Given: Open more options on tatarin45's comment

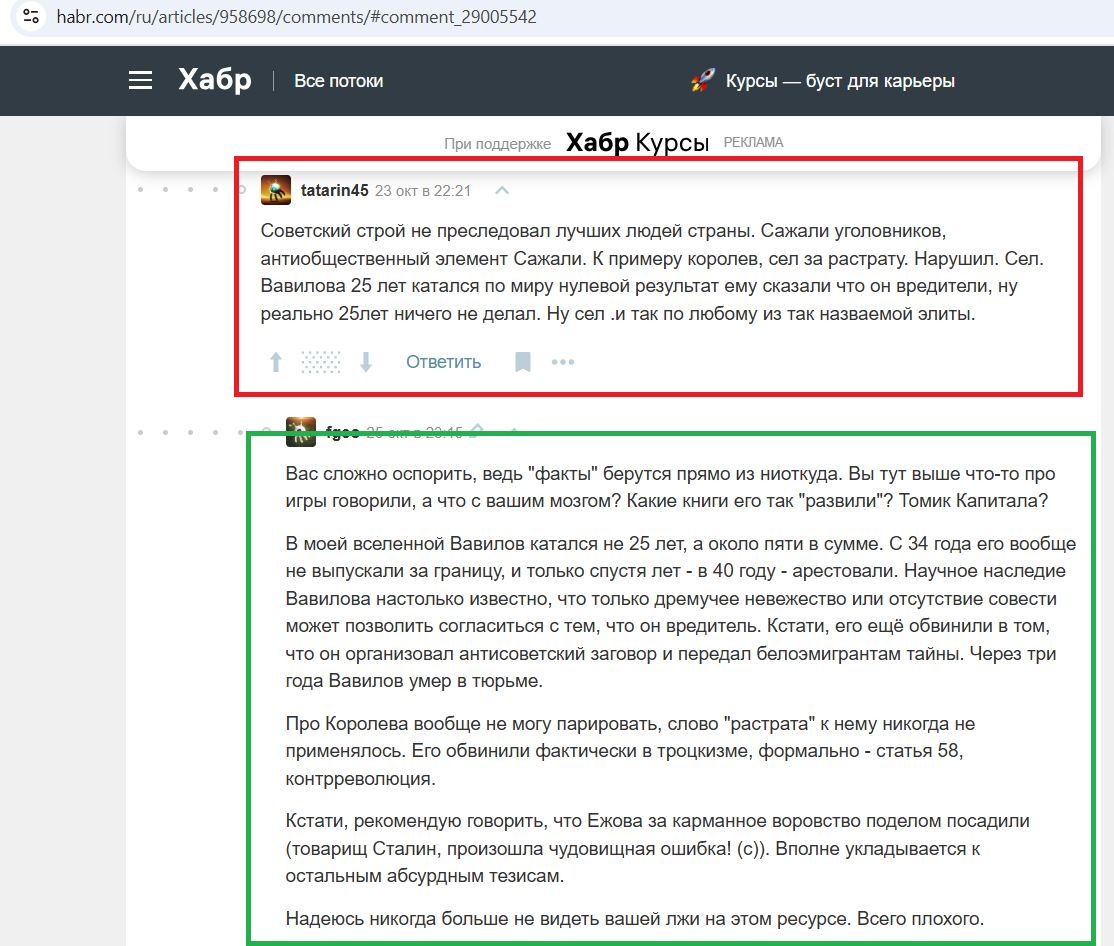Looking at the screenshot, I should coord(563,362).
